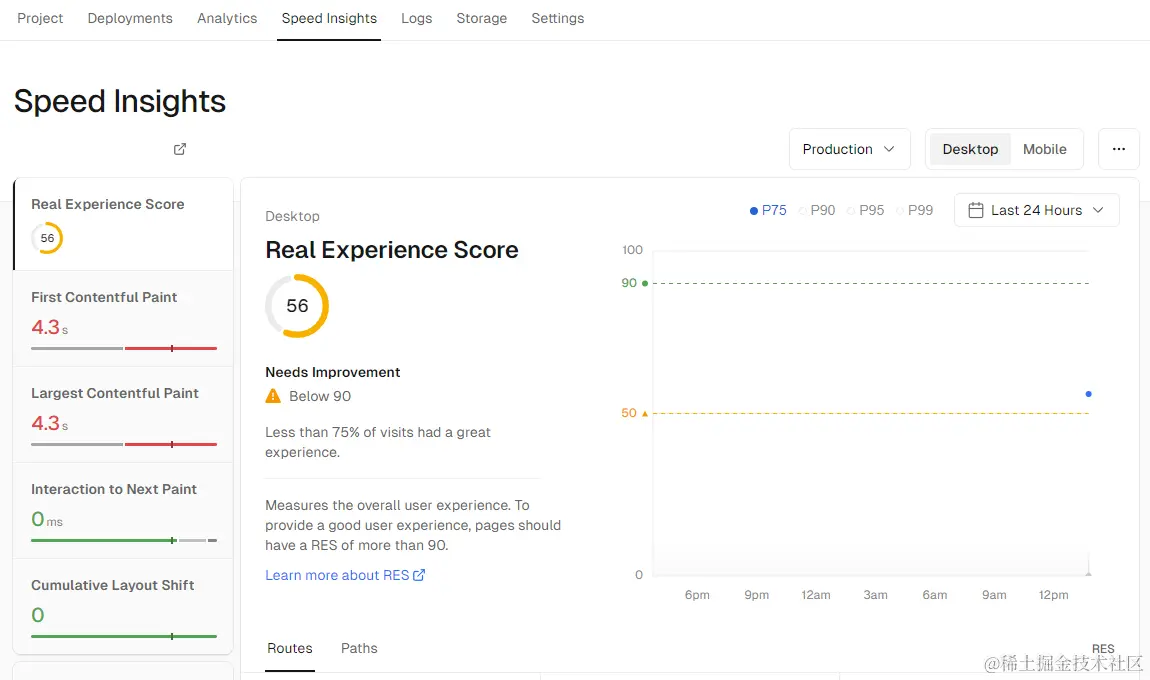
Task: Click the 6pm label on the chart axis
Action: pyautogui.click(x=697, y=595)
